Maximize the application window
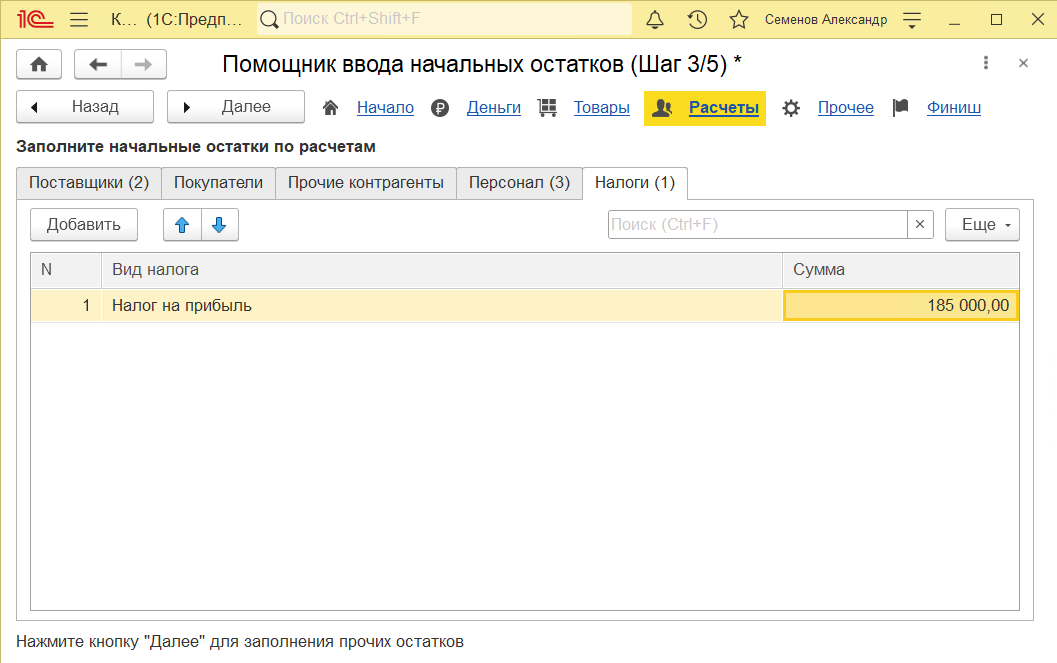The width and height of the screenshot is (1057, 663). 996,20
